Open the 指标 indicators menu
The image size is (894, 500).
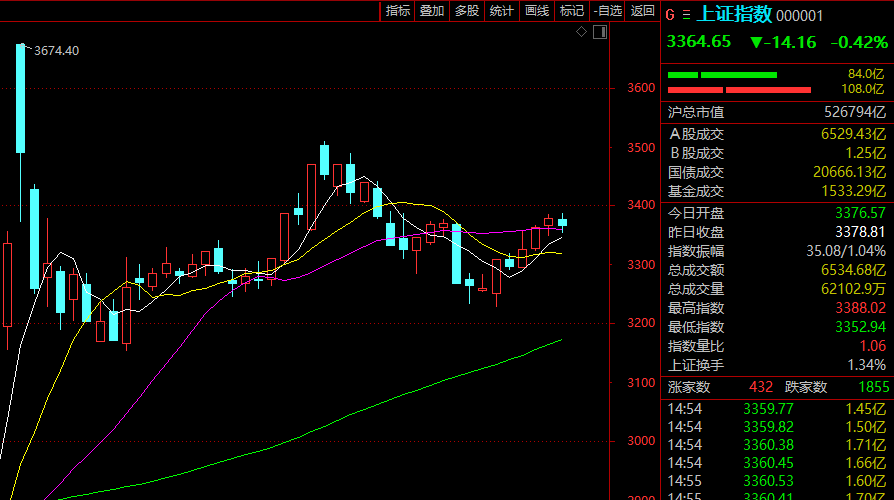tap(398, 11)
